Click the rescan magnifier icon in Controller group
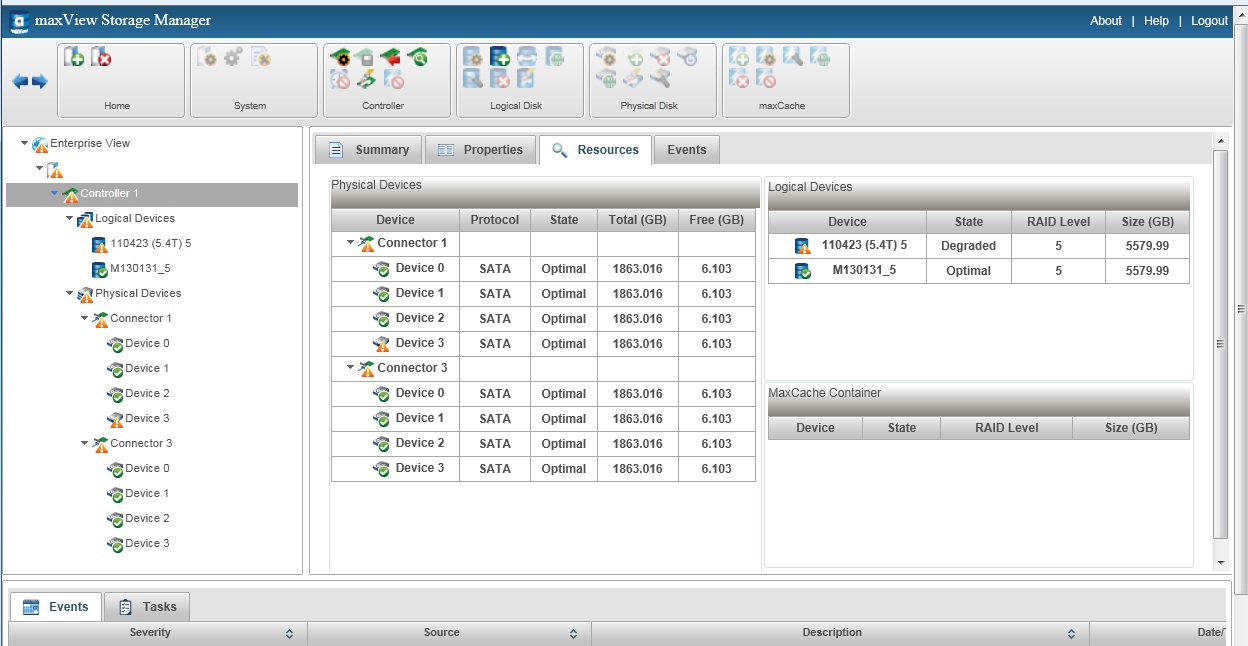The image size is (1248, 646). point(417,58)
